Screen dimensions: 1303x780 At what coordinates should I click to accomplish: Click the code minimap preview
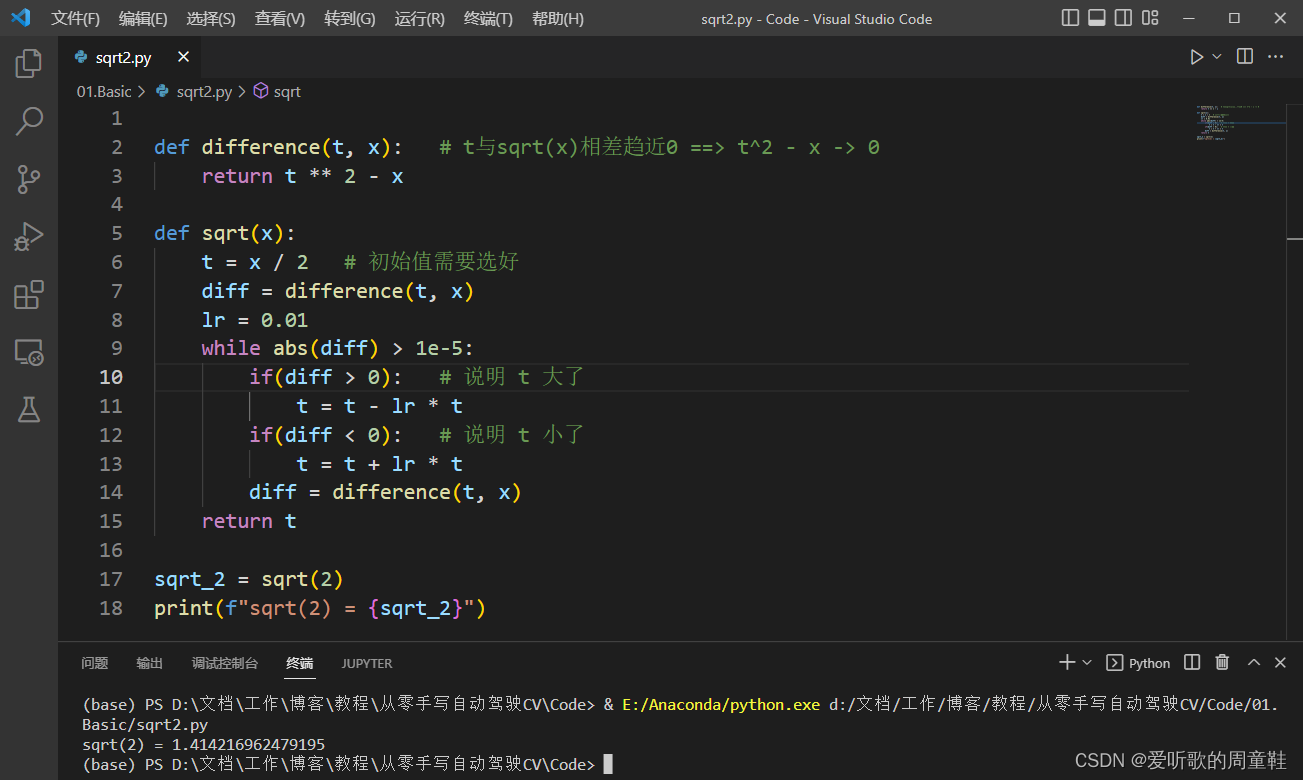1238,121
